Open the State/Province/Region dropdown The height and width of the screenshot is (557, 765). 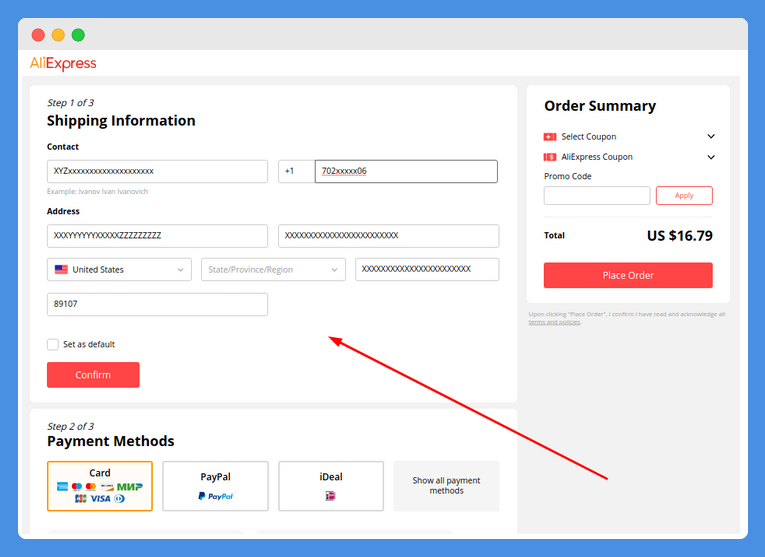pos(273,270)
